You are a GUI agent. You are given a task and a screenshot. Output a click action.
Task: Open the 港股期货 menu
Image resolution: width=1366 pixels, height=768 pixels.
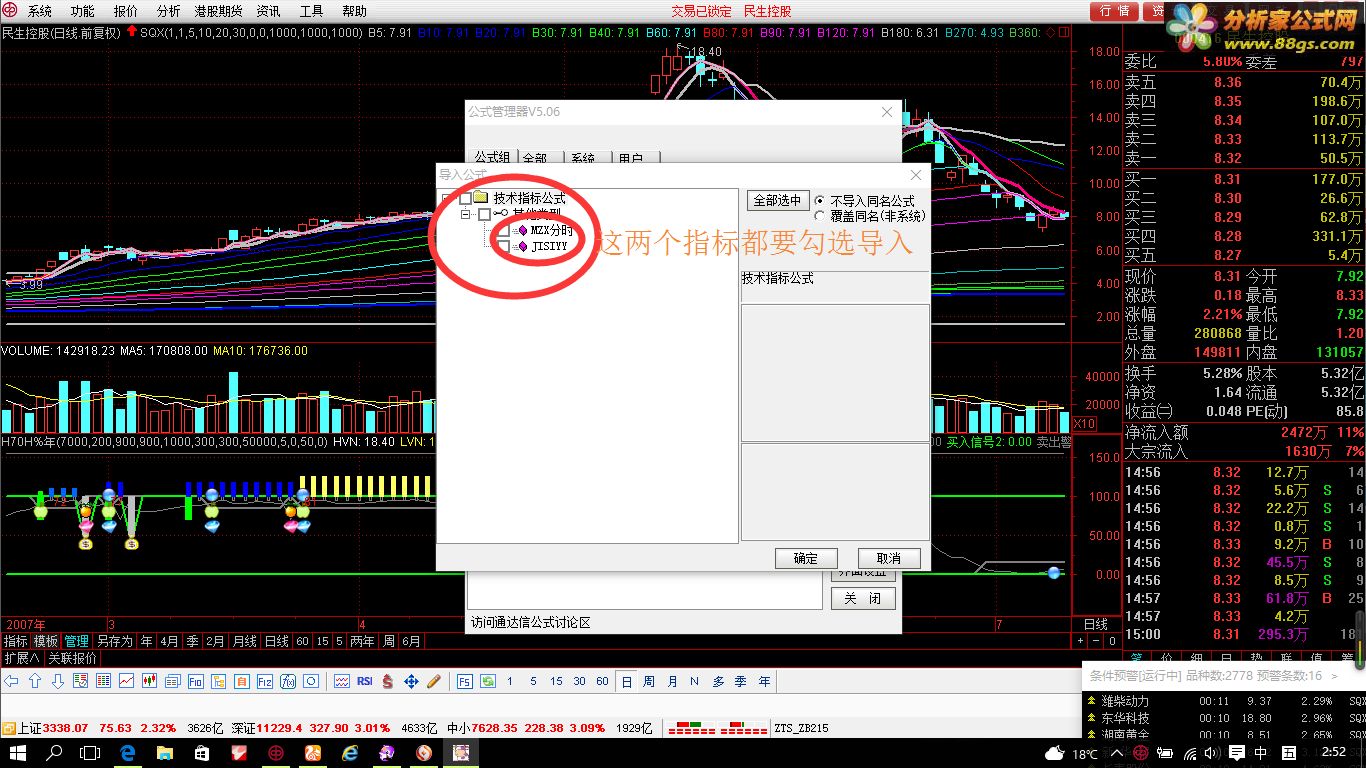coord(218,11)
